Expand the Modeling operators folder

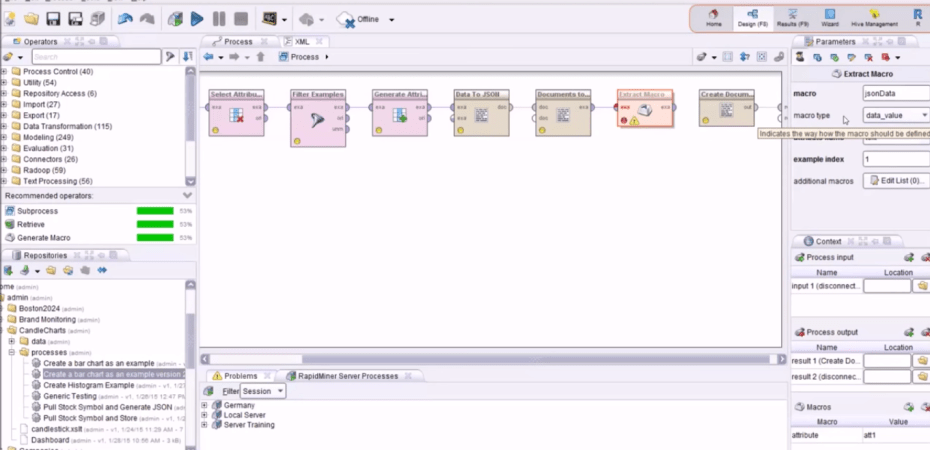[x=4, y=137]
